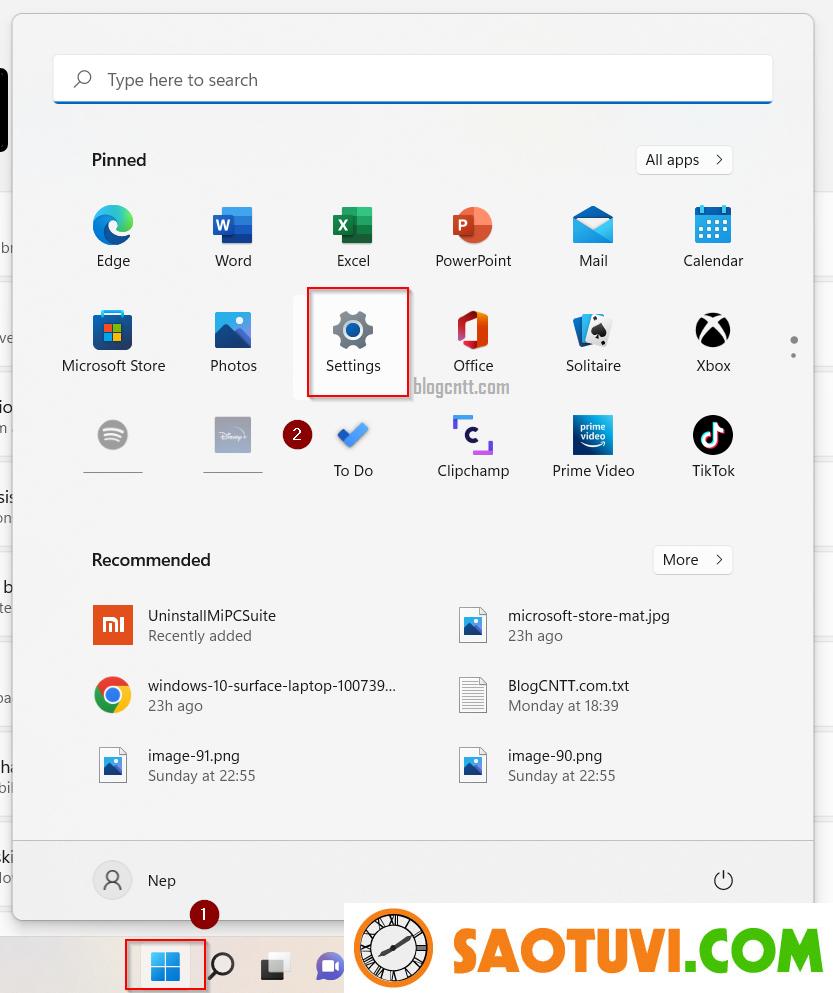The image size is (833, 993).
Task: Expand the All apps list
Action: [684, 160]
